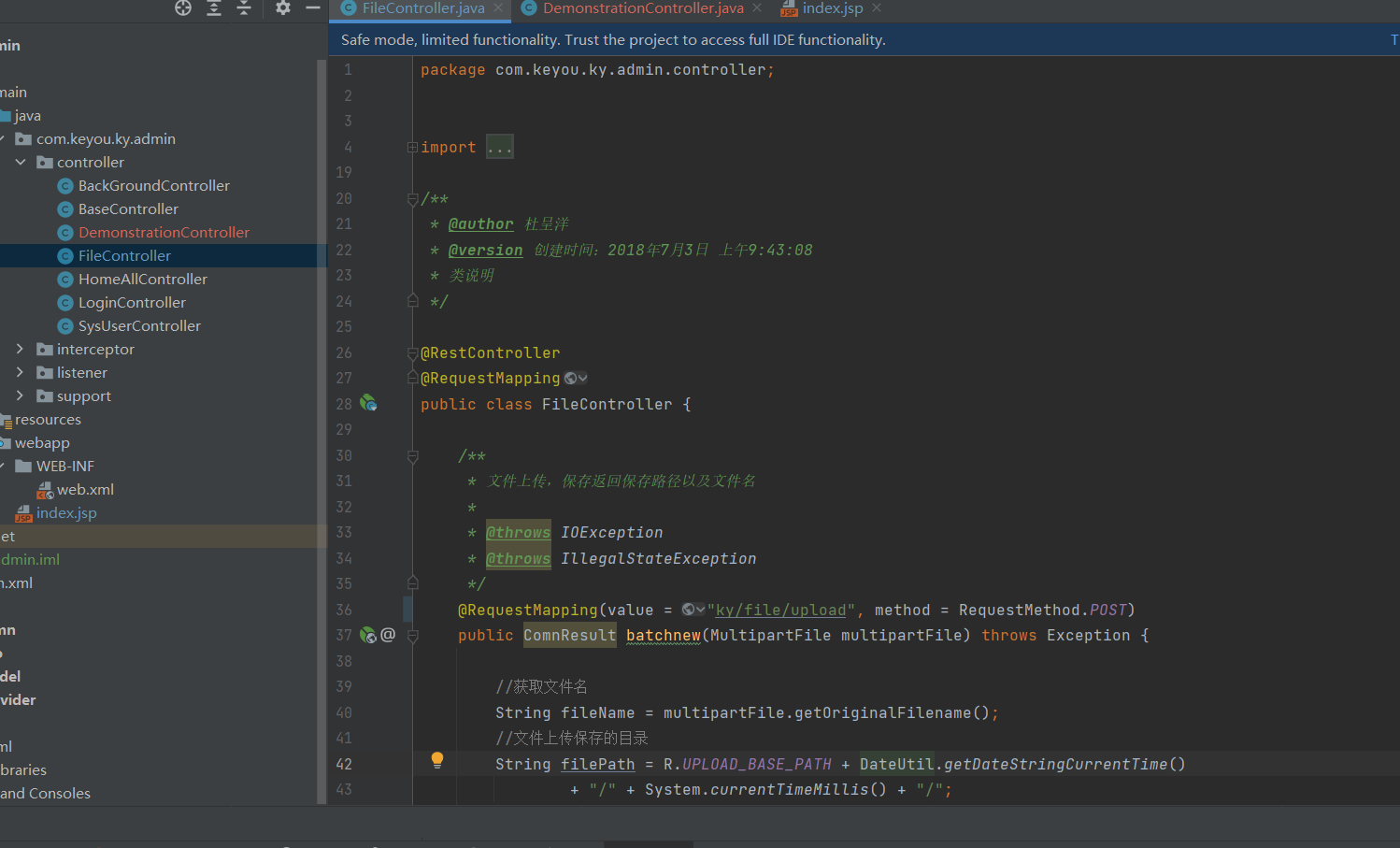Collapse class Javadoc comment at line 20
The image size is (1400, 848).
412,198
